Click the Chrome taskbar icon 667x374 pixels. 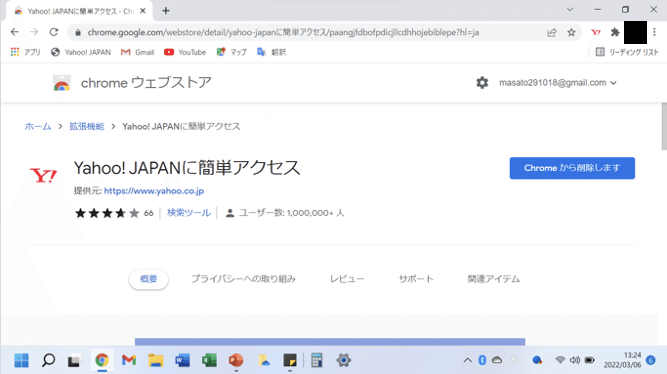tap(102, 360)
